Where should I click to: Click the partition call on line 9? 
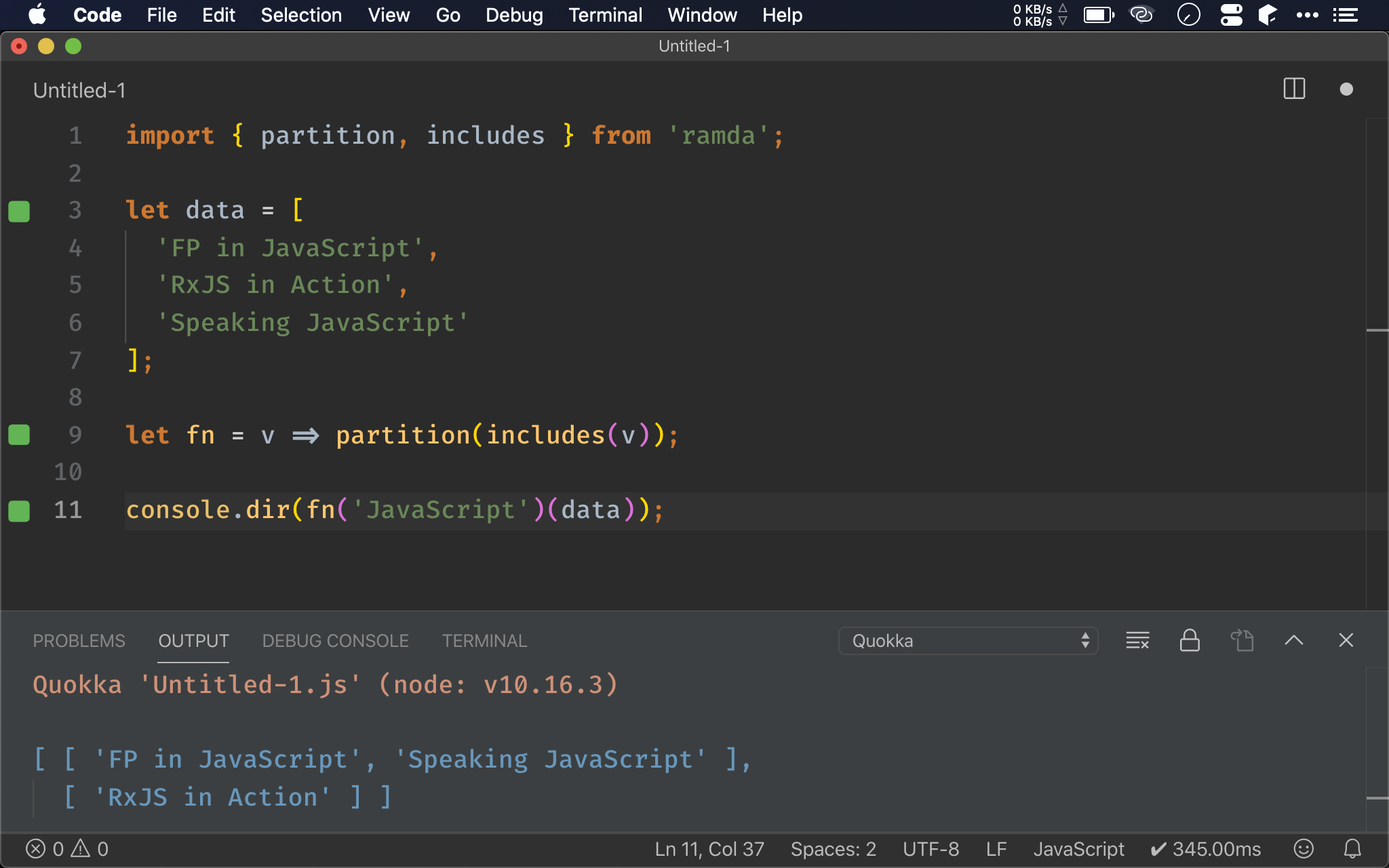[x=403, y=435]
